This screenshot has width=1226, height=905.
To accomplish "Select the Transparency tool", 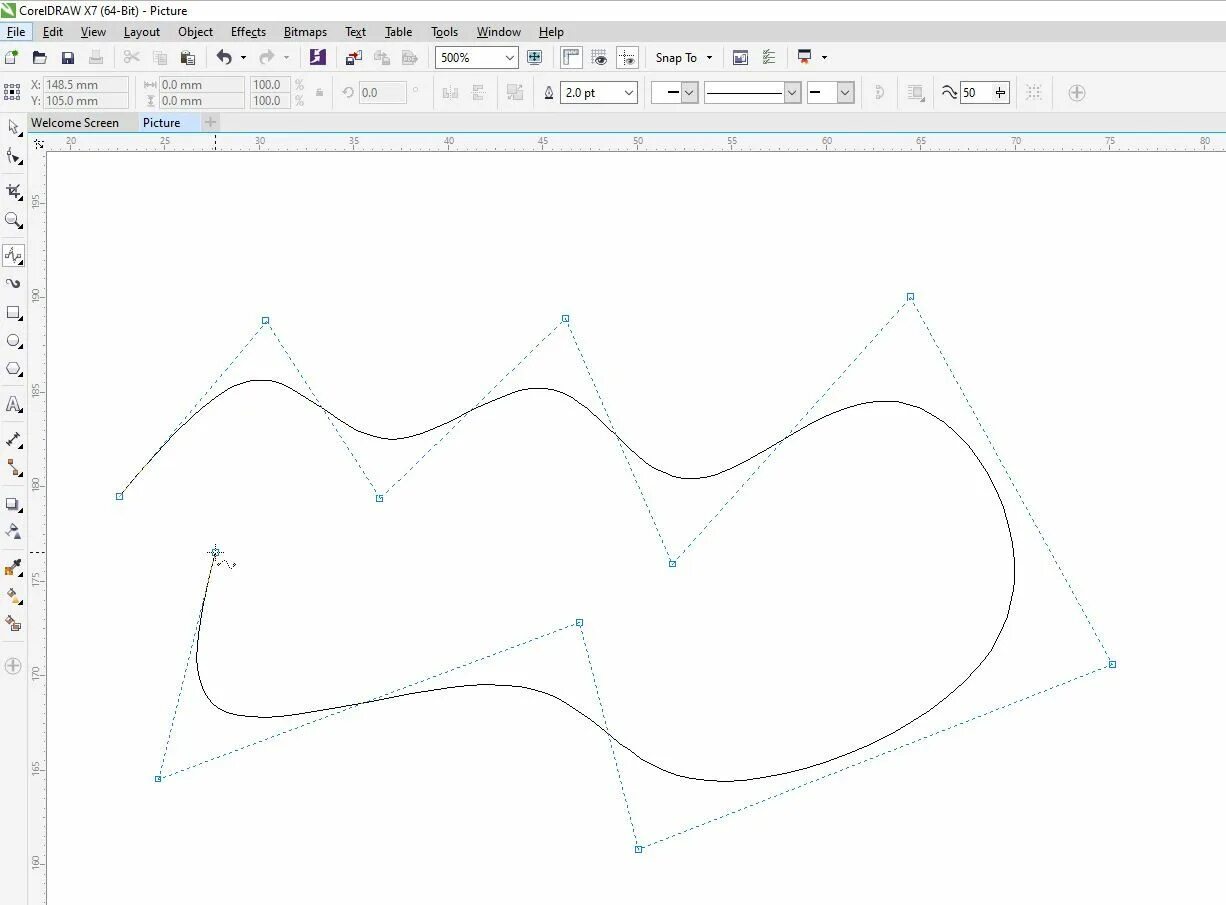I will (13, 531).
